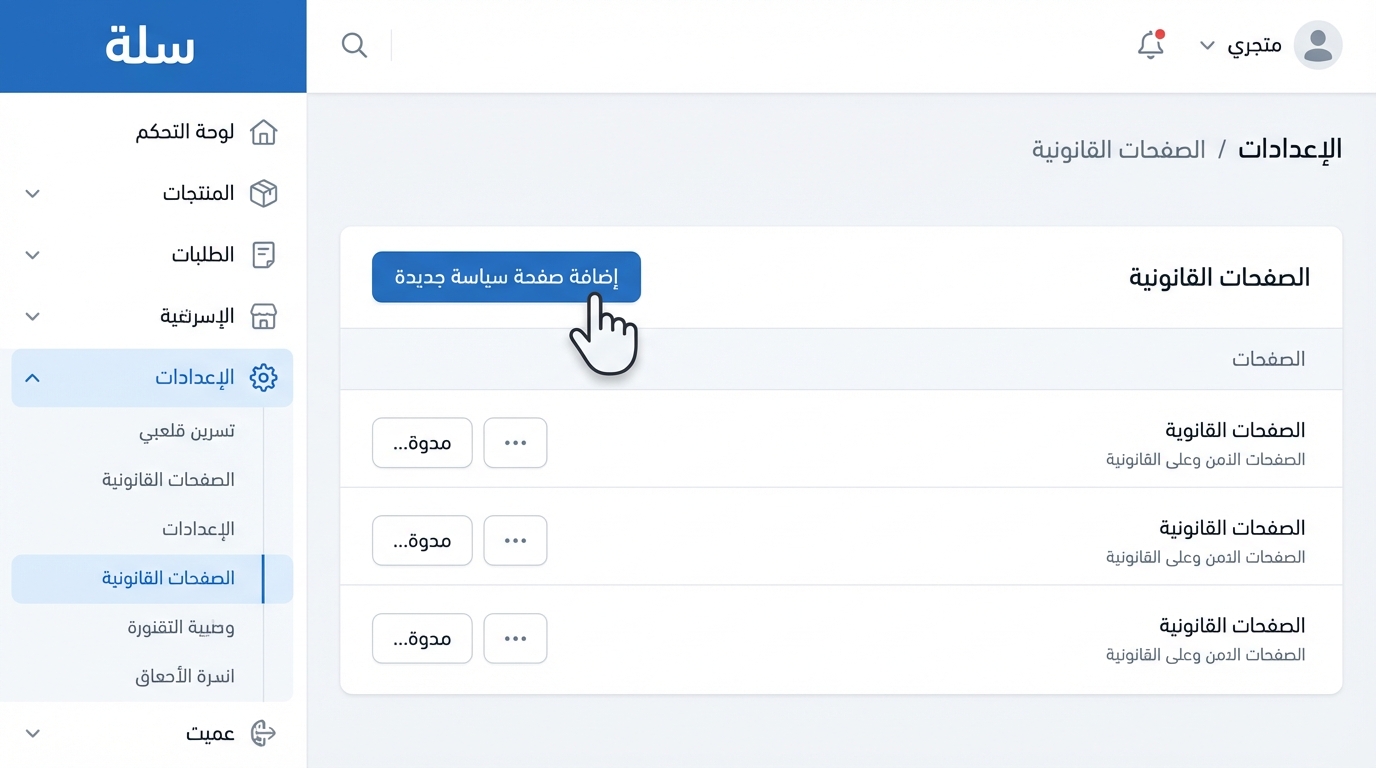Screen dimensions: 1376x768
Task: Open انسرة الأحقاق submenu item
Action: pyautogui.click(x=185, y=677)
